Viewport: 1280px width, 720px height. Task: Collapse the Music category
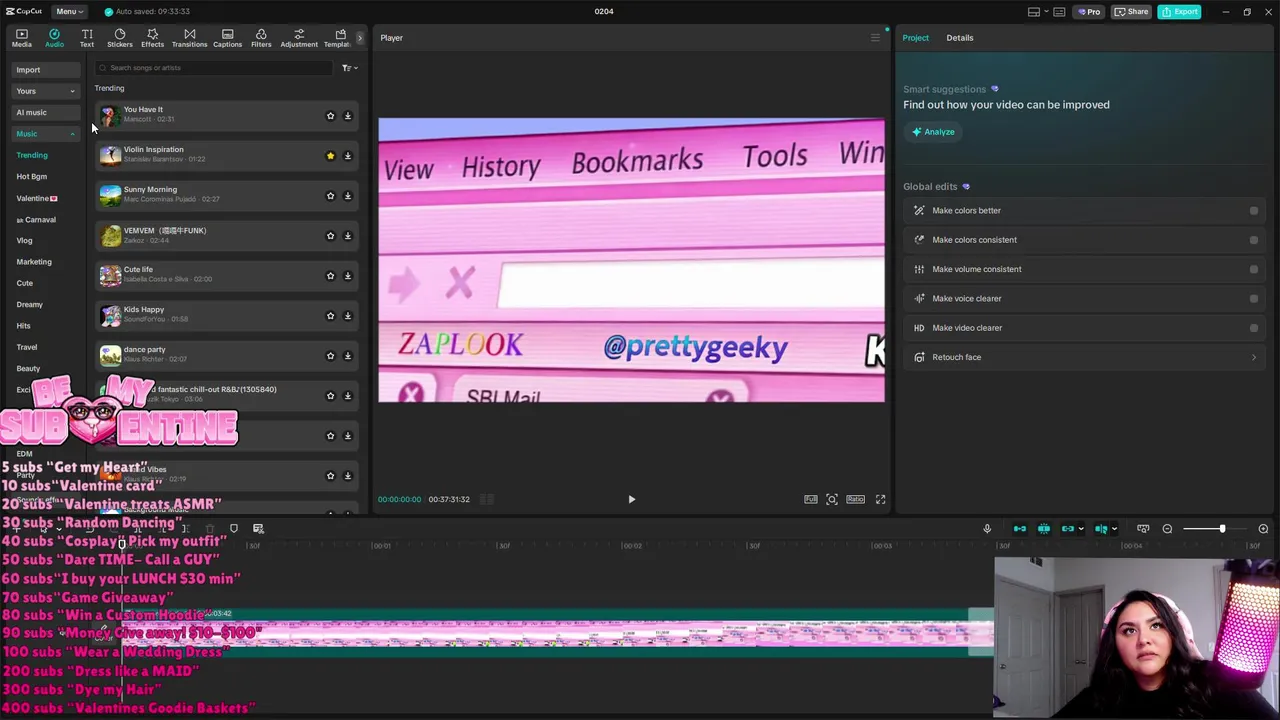coord(45,134)
